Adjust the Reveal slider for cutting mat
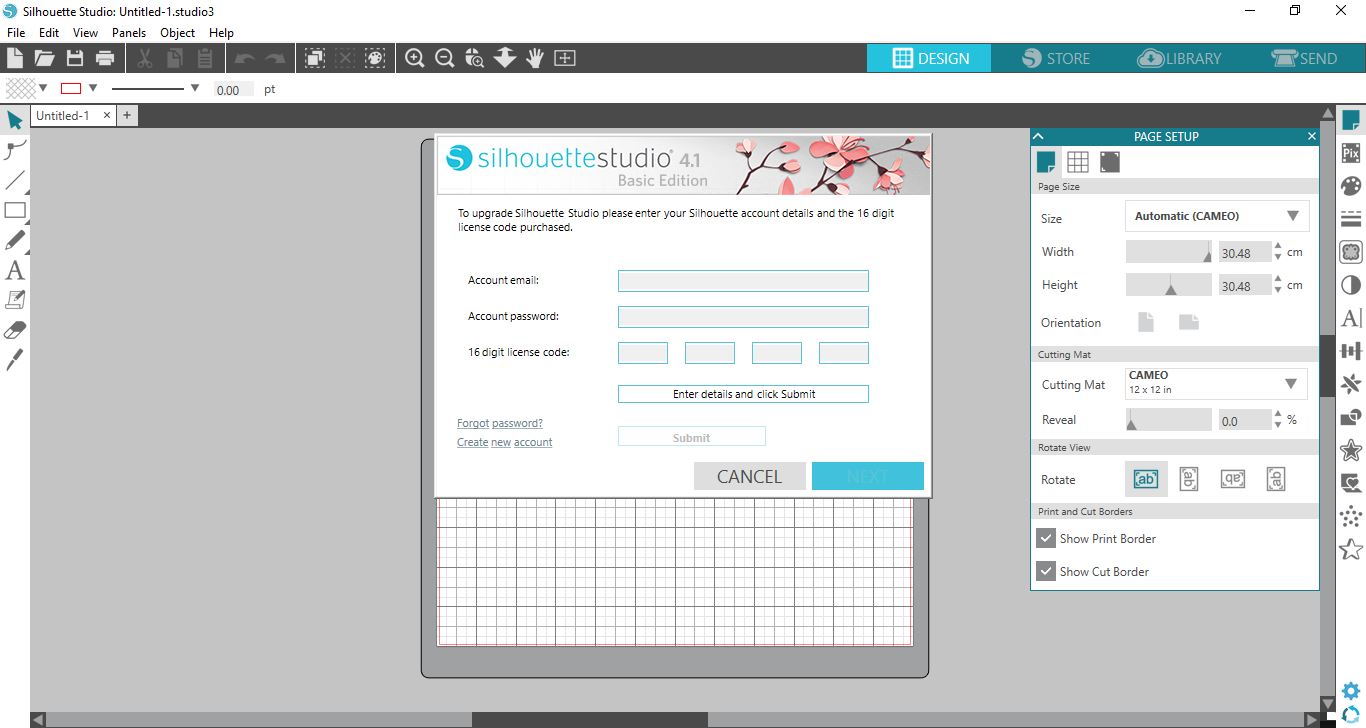 [1169, 420]
